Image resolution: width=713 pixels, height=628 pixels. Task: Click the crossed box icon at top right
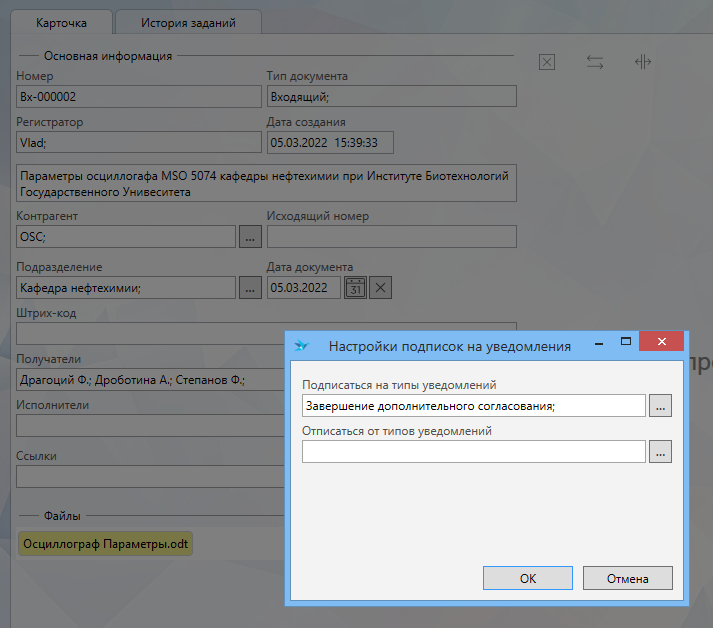(x=547, y=62)
